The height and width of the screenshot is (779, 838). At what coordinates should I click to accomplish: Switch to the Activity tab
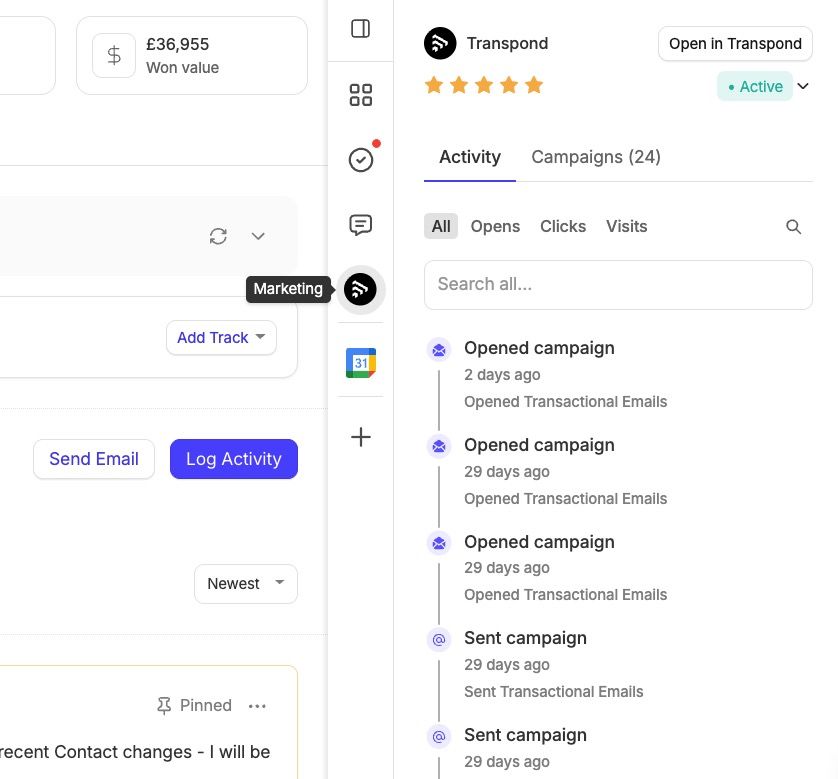coord(470,157)
